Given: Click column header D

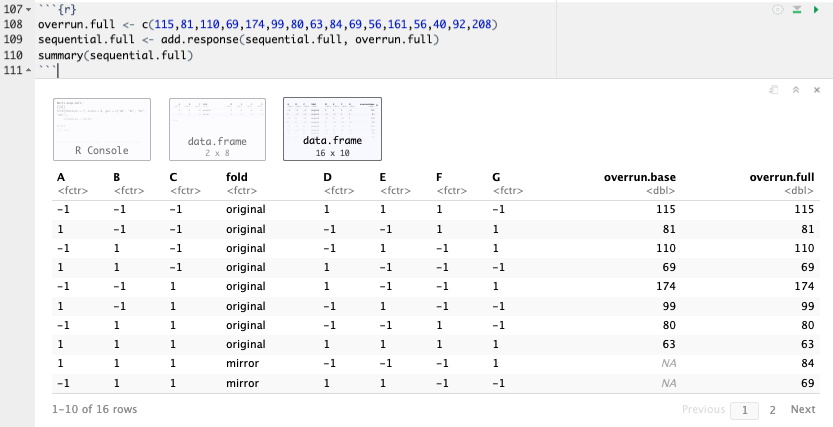Looking at the screenshot, I should [x=327, y=177].
